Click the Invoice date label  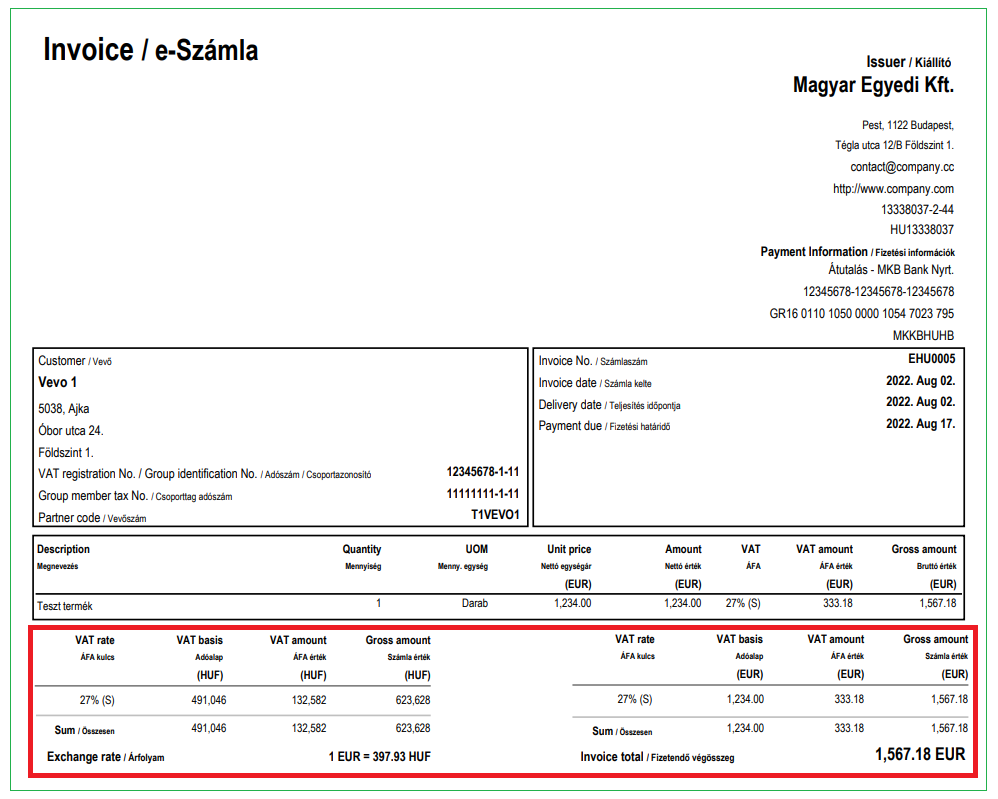point(595,383)
